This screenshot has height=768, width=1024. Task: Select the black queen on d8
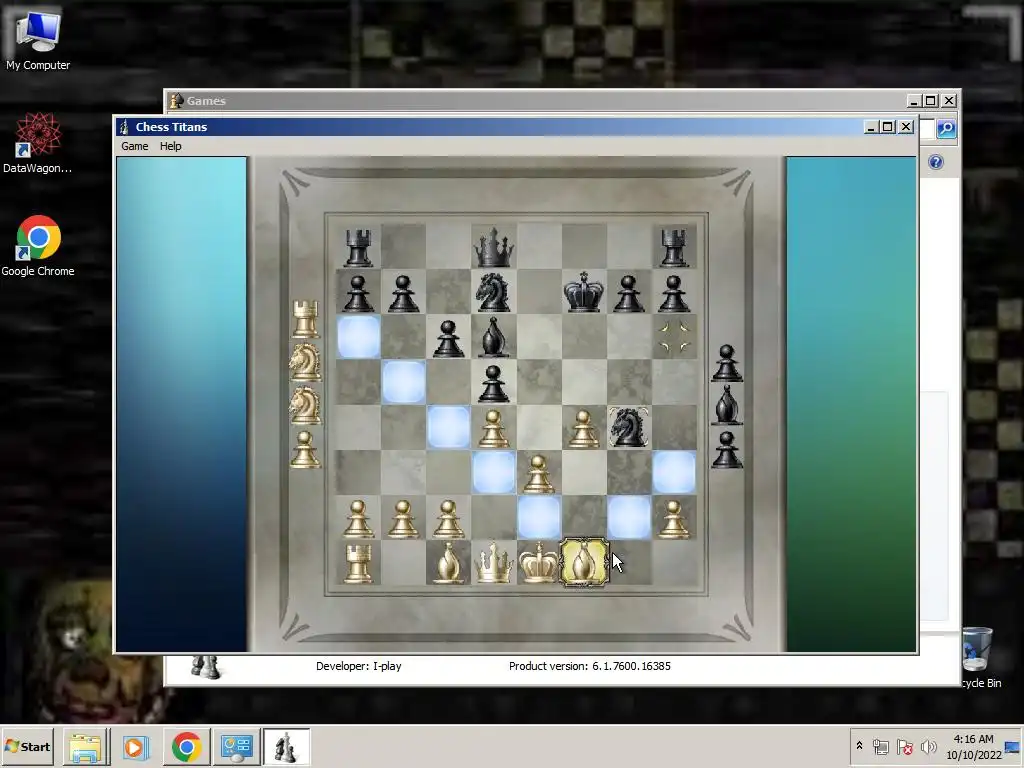tap(494, 247)
